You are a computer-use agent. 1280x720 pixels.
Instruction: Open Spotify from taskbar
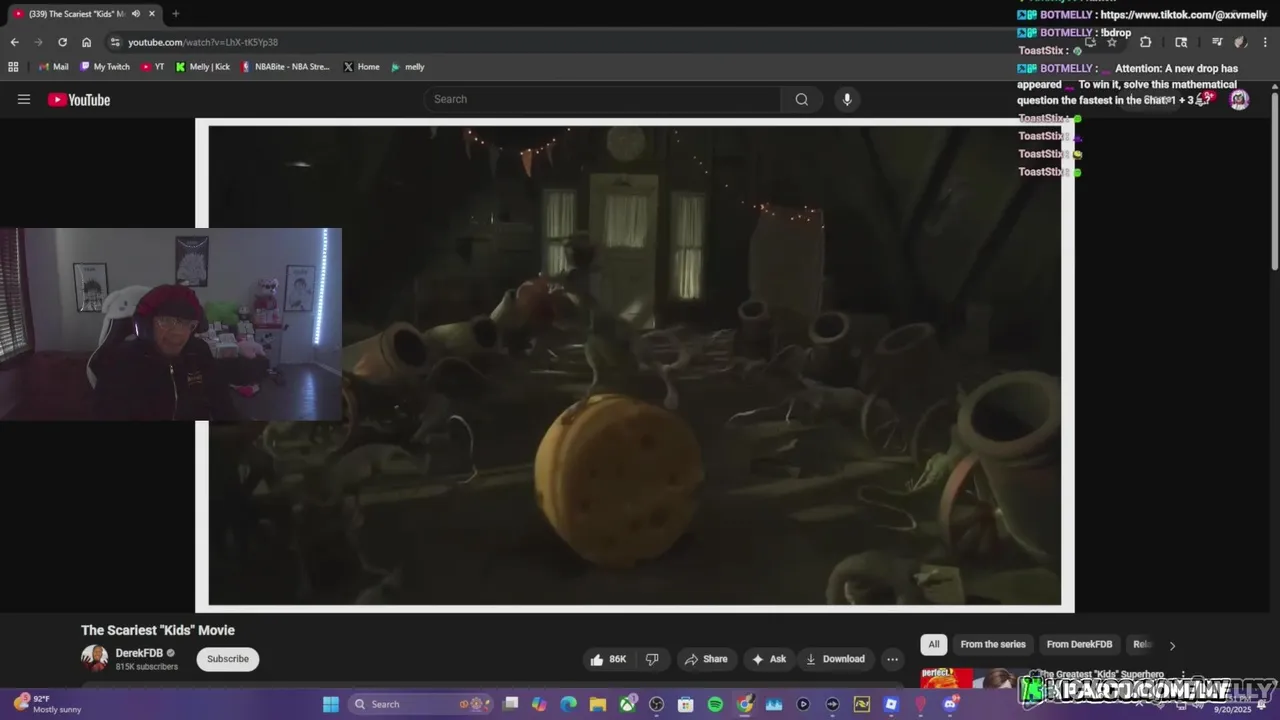point(715,704)
